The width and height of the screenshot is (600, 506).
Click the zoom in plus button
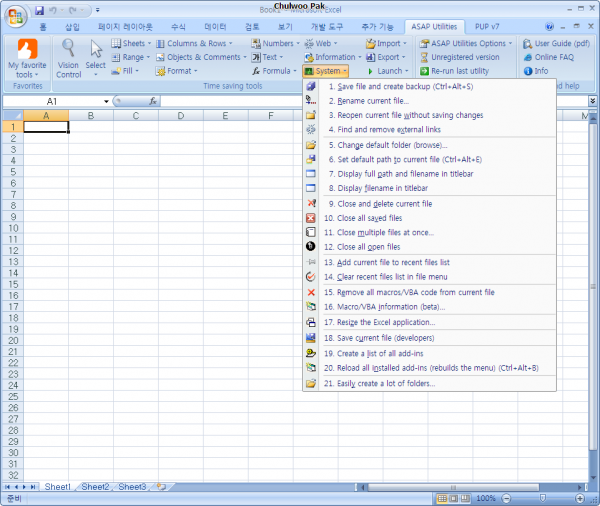pos(580,498)
